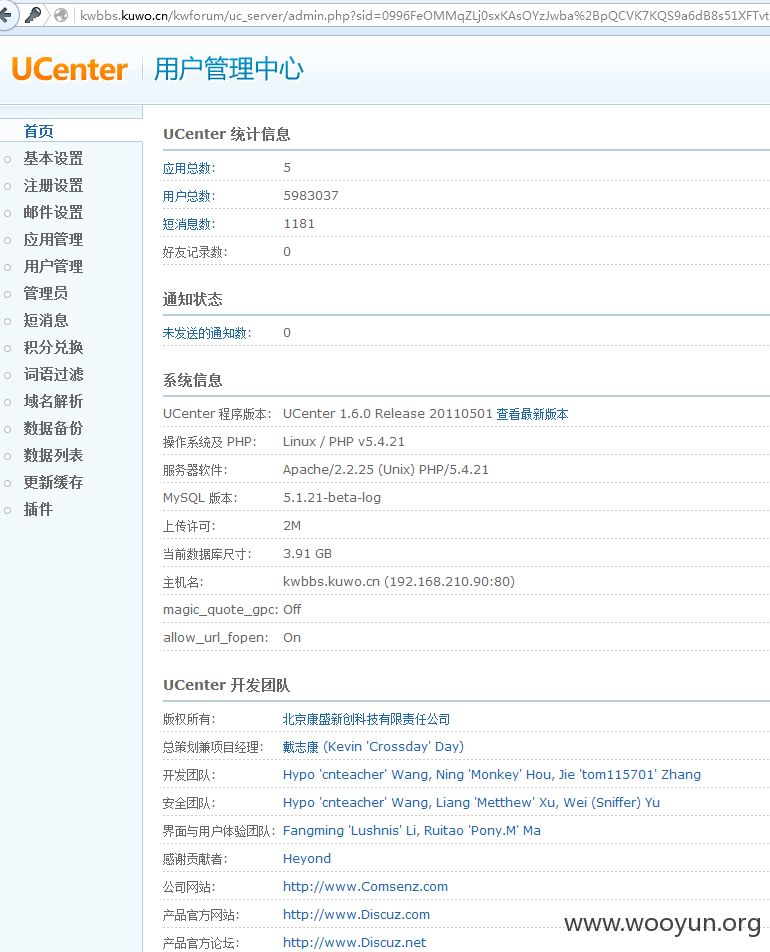This screenshot has width=770, height=952.
Task: Click hostname kwbbs.kuwo.cn (192.168.210.90:80)
Action: pos(399,581)
